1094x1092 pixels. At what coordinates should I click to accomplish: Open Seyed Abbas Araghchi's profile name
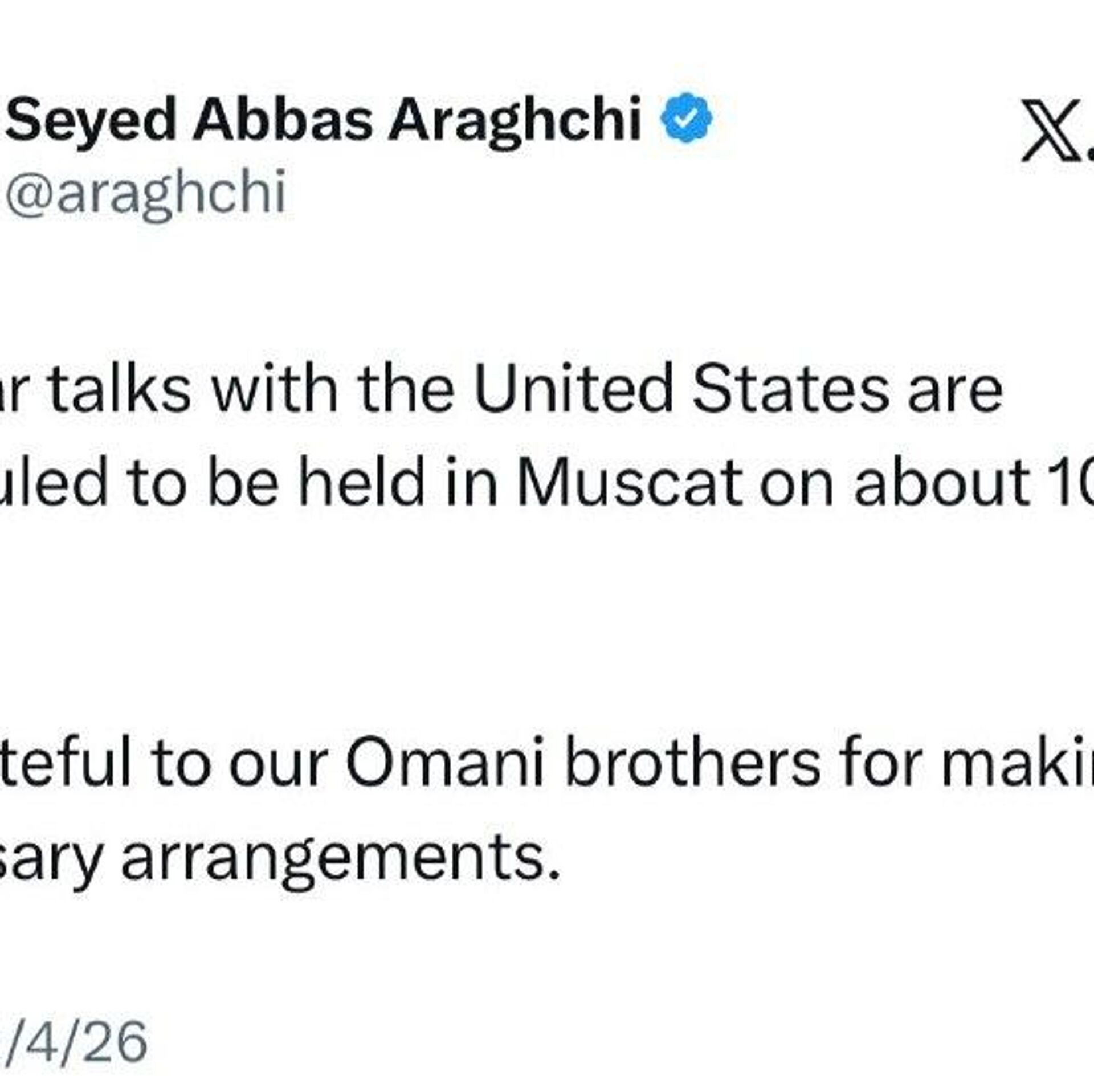(x=324, y=121)
